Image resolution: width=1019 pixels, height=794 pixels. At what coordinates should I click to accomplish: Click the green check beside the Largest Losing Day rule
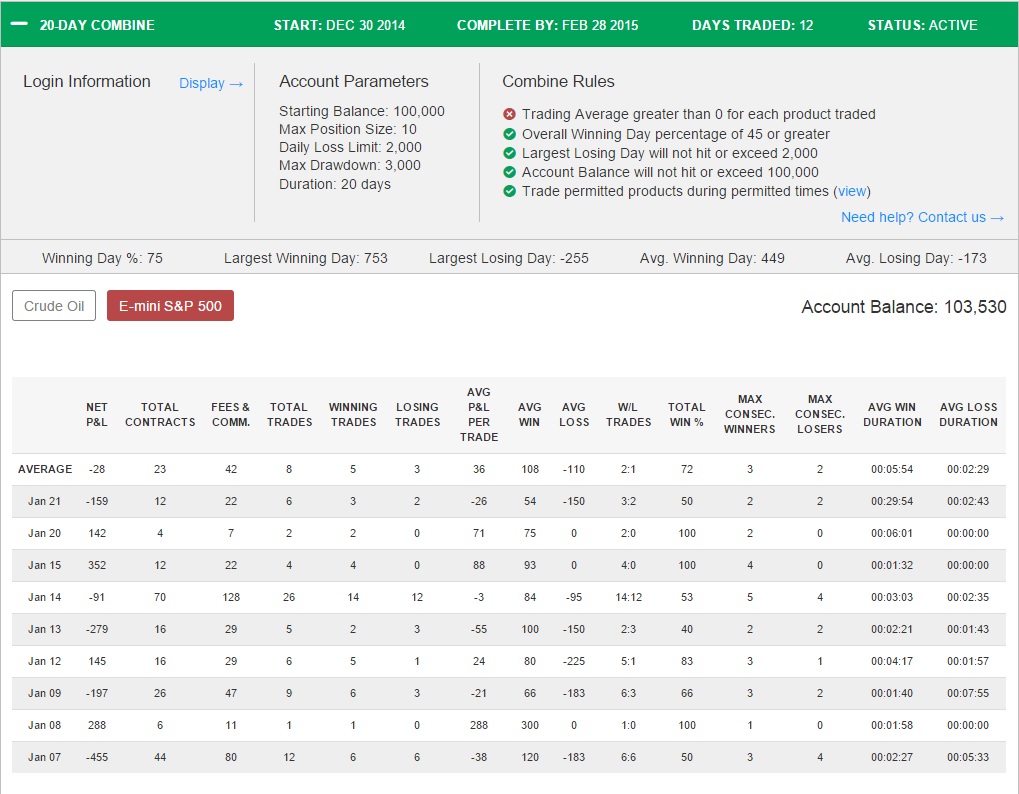pyautogui.click(x=510, y=153)
